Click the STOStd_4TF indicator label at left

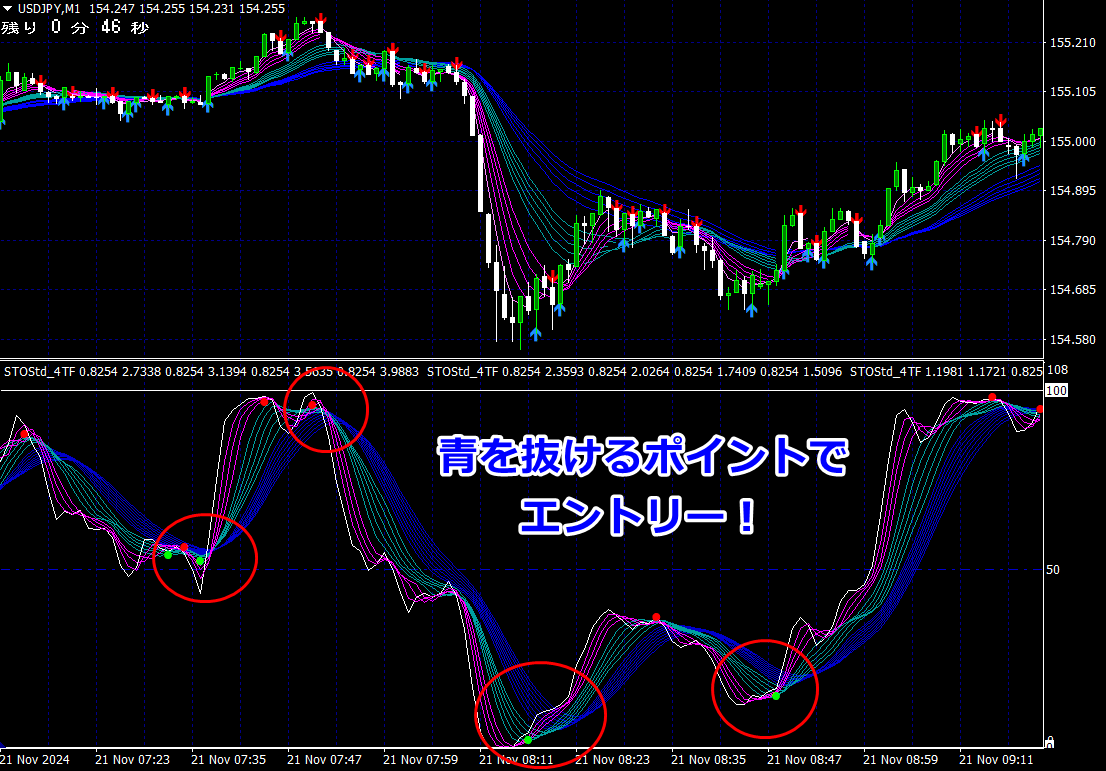pos(40,372)
